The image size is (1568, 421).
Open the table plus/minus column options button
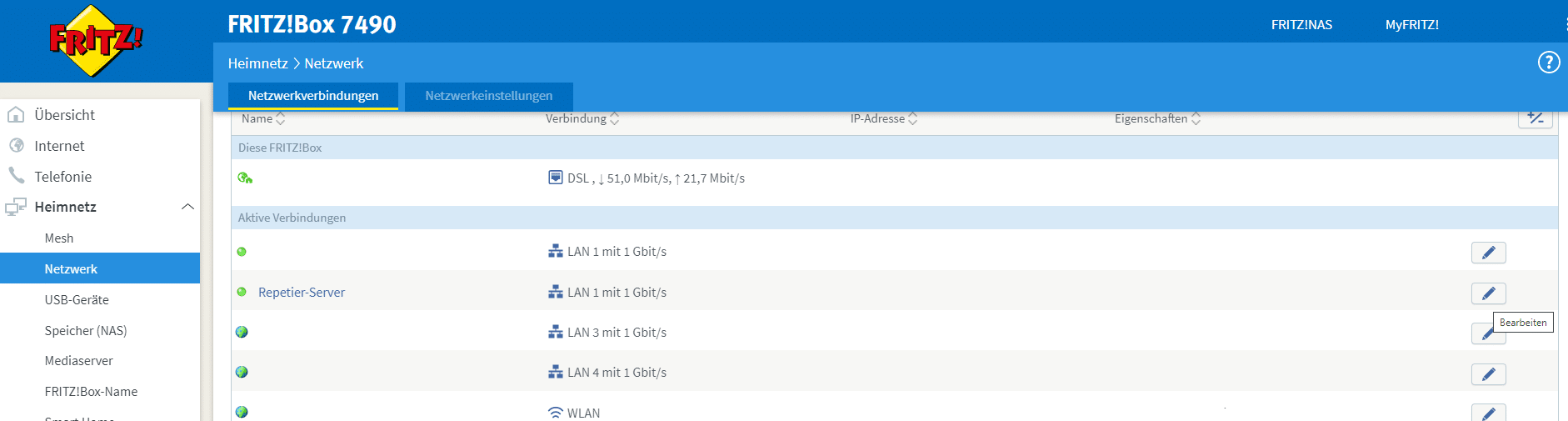[1535, 118]
